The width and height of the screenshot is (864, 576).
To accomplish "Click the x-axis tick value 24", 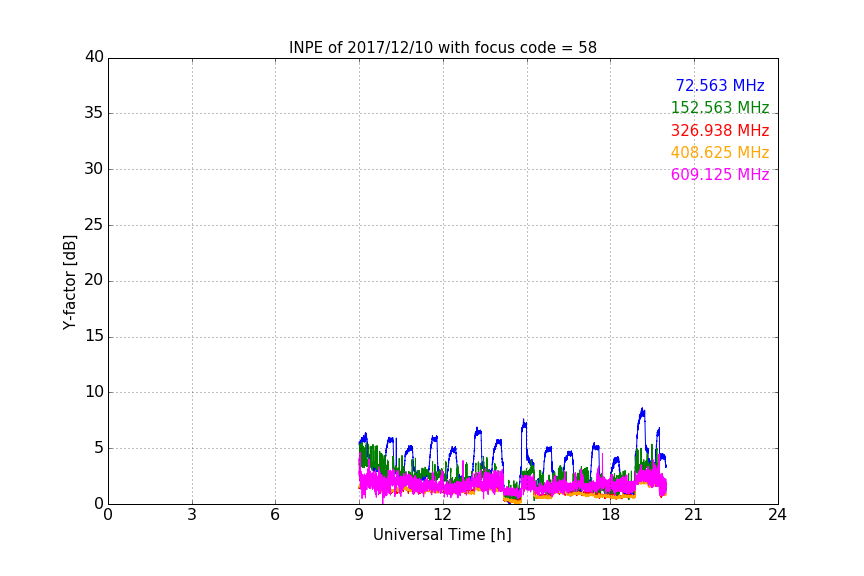I will click(x=777, y=515).
